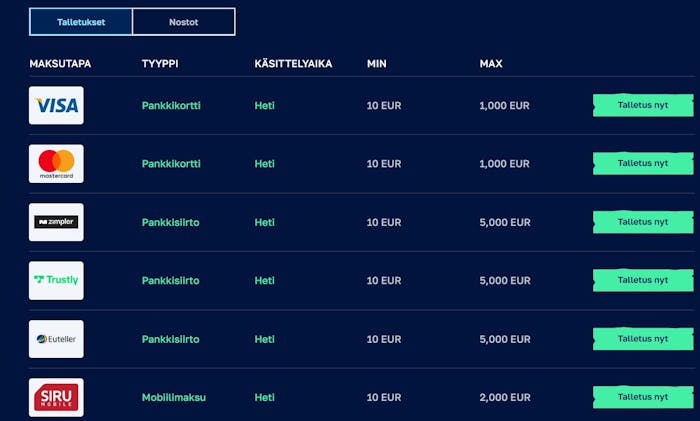Click the KÄSITTELYAIKA column header

293,64
